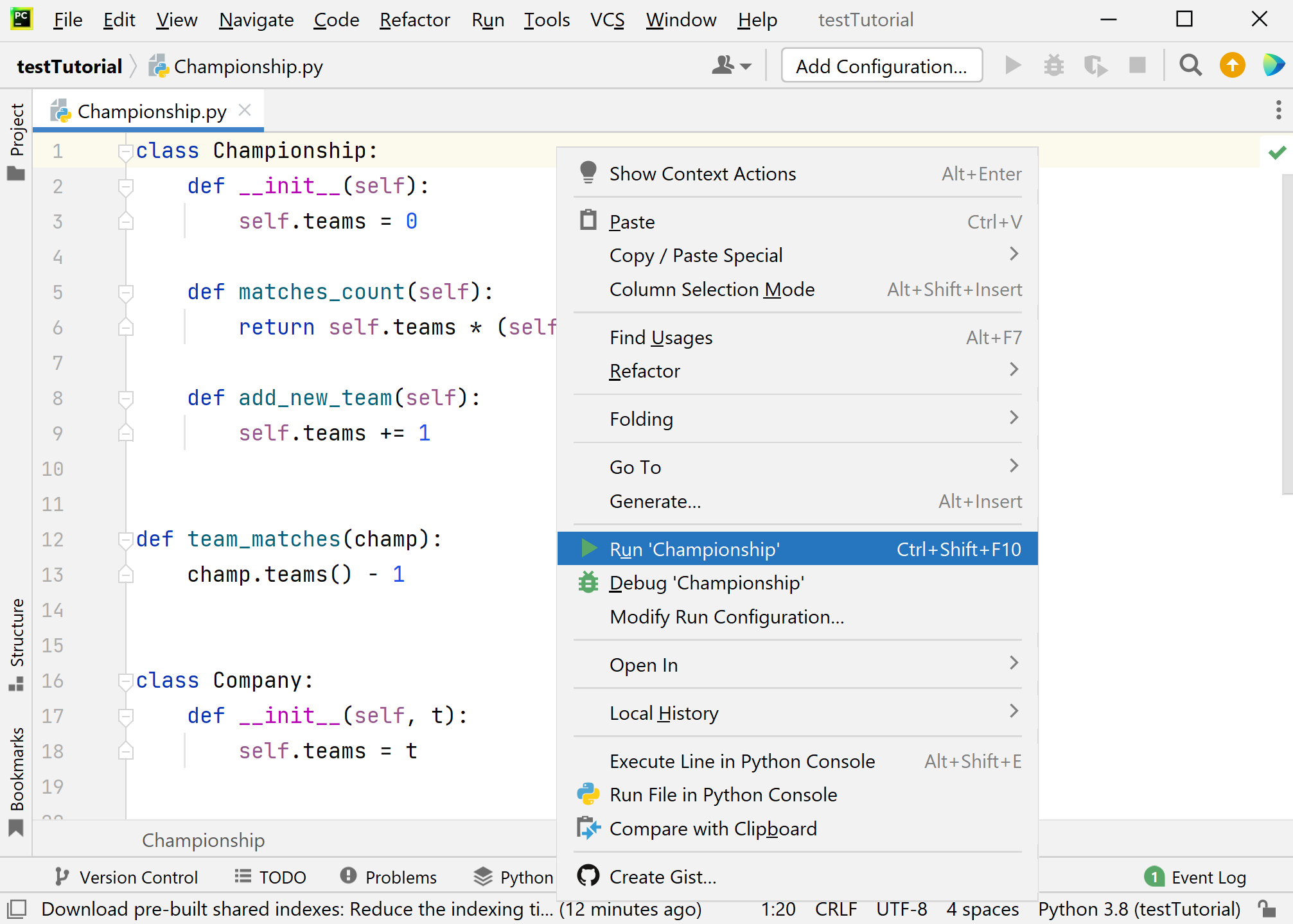Click the editor vertical scrollbar

pos(1287,334)
